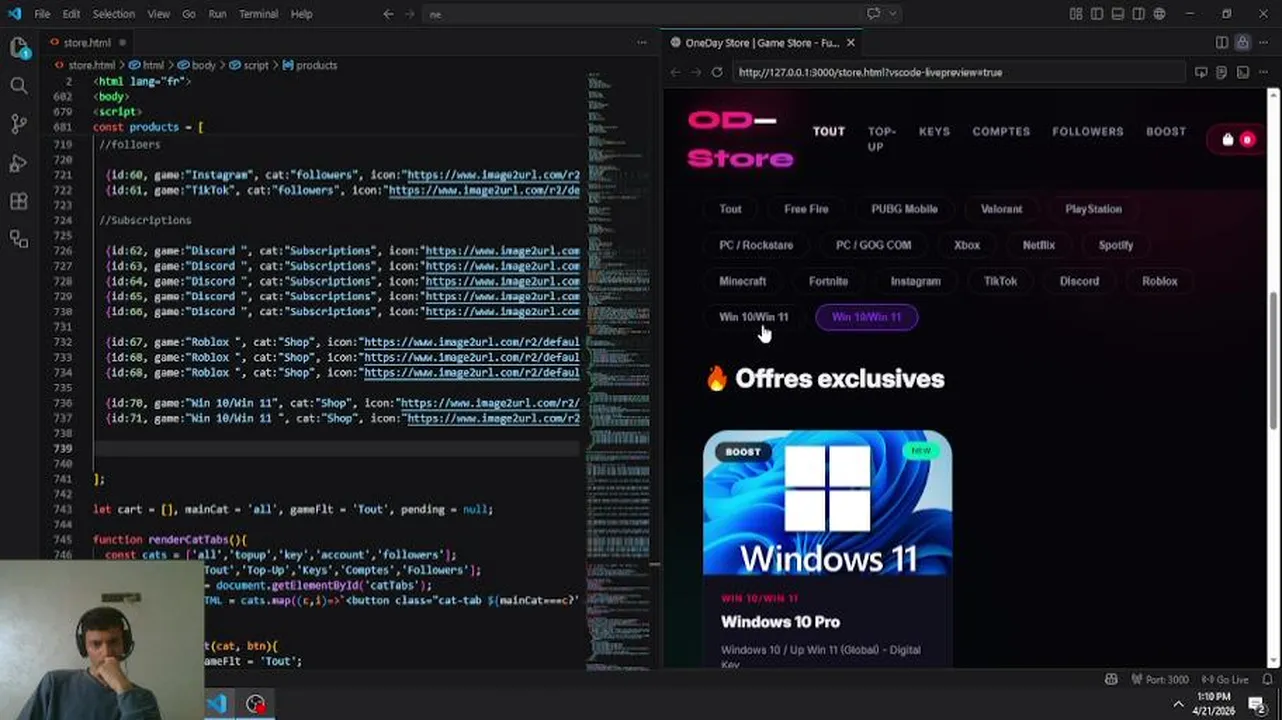1282x720 pixels.
Task: Open the Explorer view in activity bar
Action: point(18,47)
